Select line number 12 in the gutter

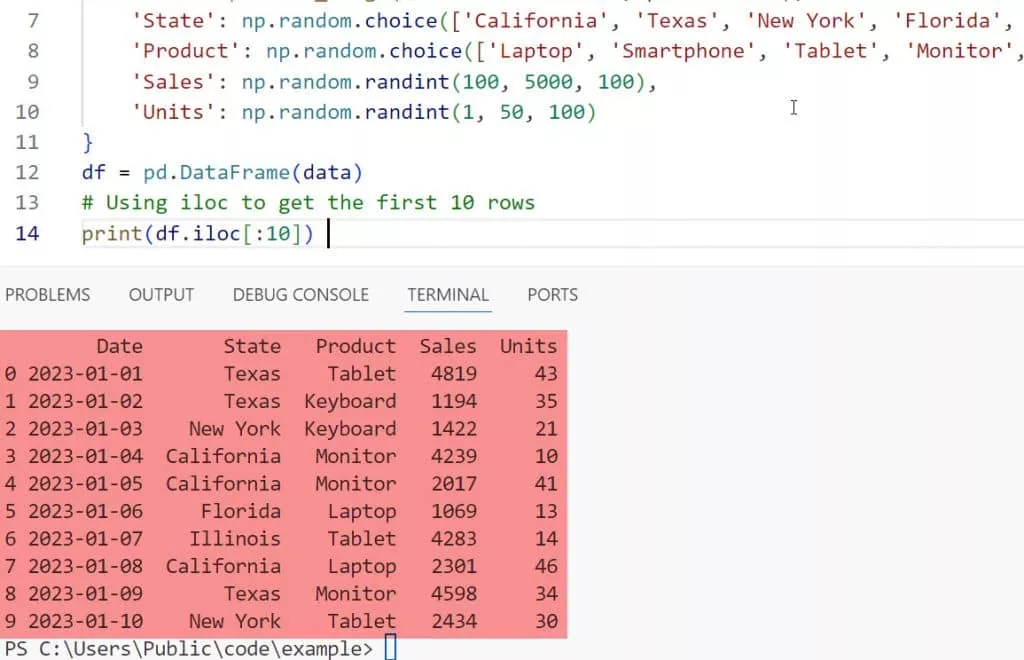point(27,172)
